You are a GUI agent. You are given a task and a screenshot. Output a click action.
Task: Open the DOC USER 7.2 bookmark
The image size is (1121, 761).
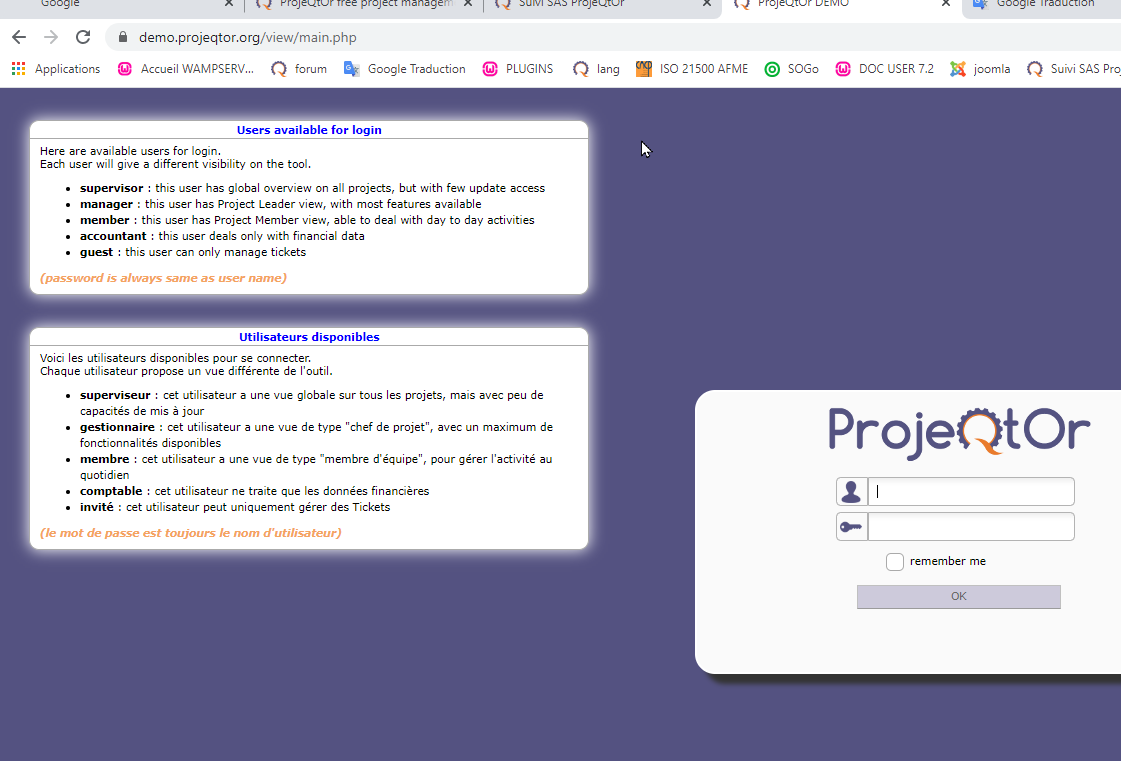884,69
